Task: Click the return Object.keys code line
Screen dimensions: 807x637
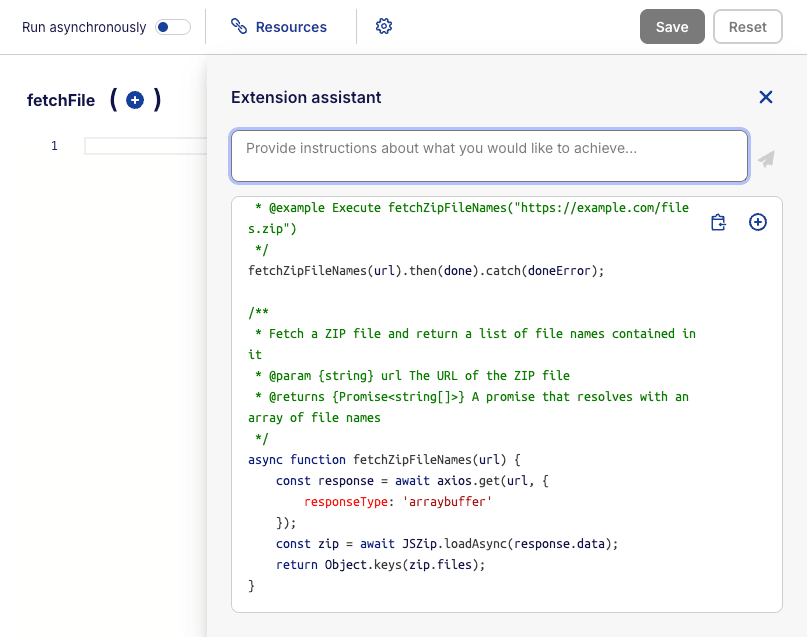Action: [380, 565]
